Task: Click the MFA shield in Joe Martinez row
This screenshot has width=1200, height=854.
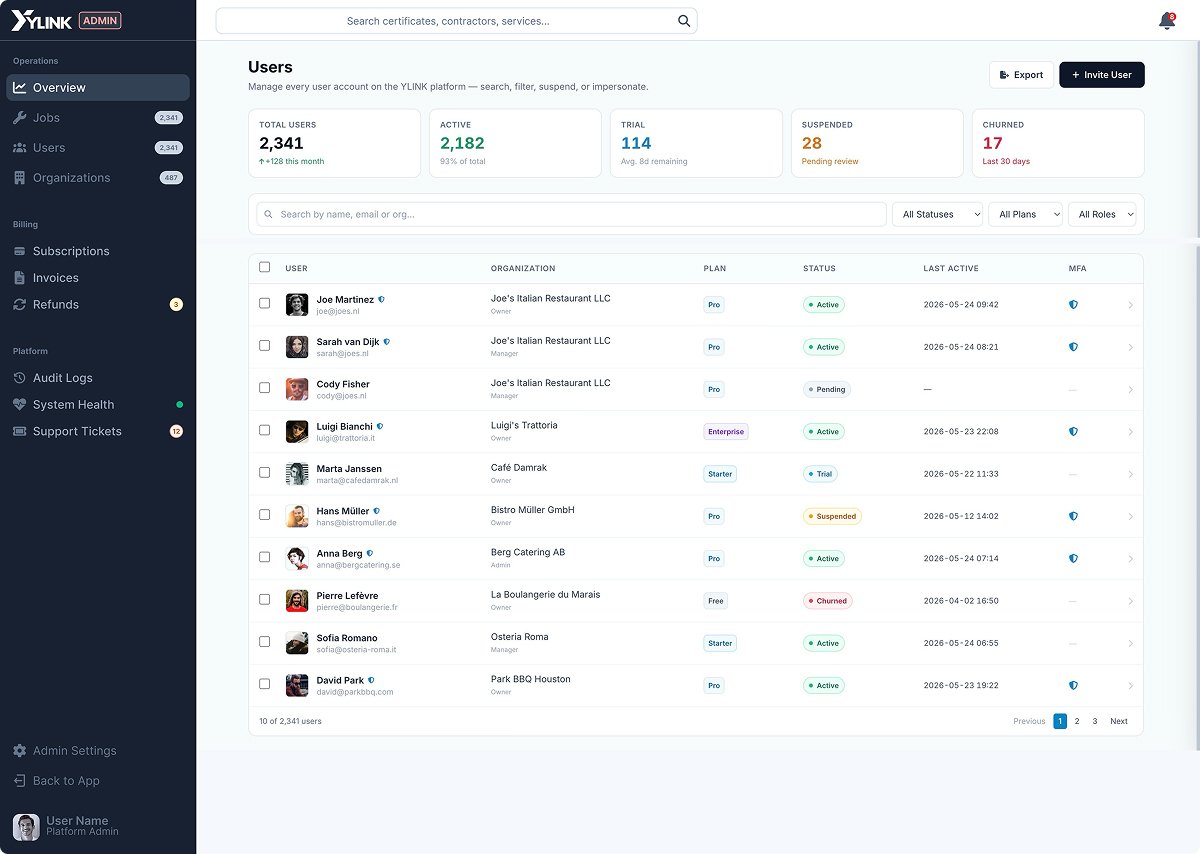Action: (x=1073, y=305)
